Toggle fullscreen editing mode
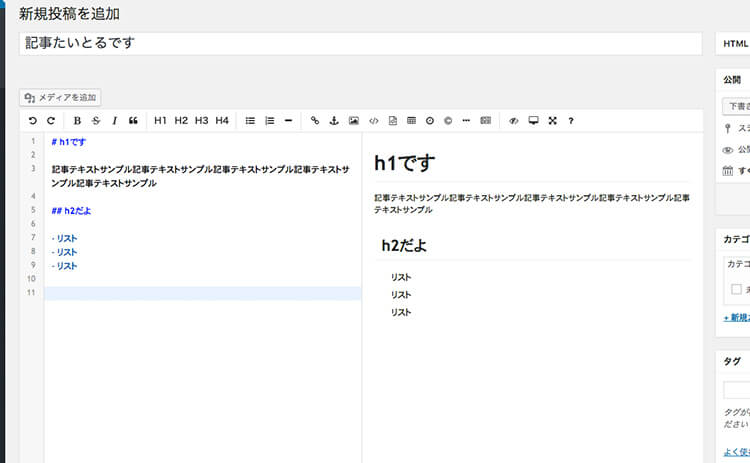Image resolution: width=750 pixels, height=463 pixels. pos(552,121)
